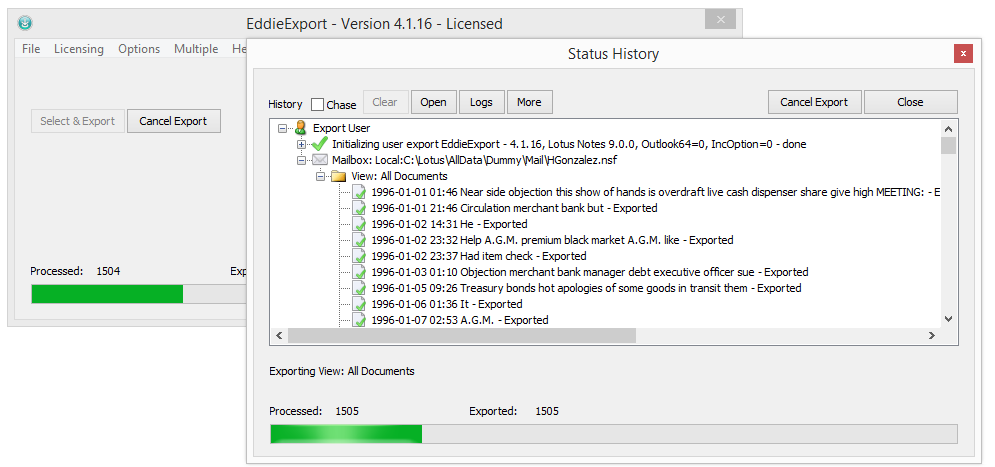995x467 pixels.
Task: Expand the Initializing user export node
Action: pos(301,144)
